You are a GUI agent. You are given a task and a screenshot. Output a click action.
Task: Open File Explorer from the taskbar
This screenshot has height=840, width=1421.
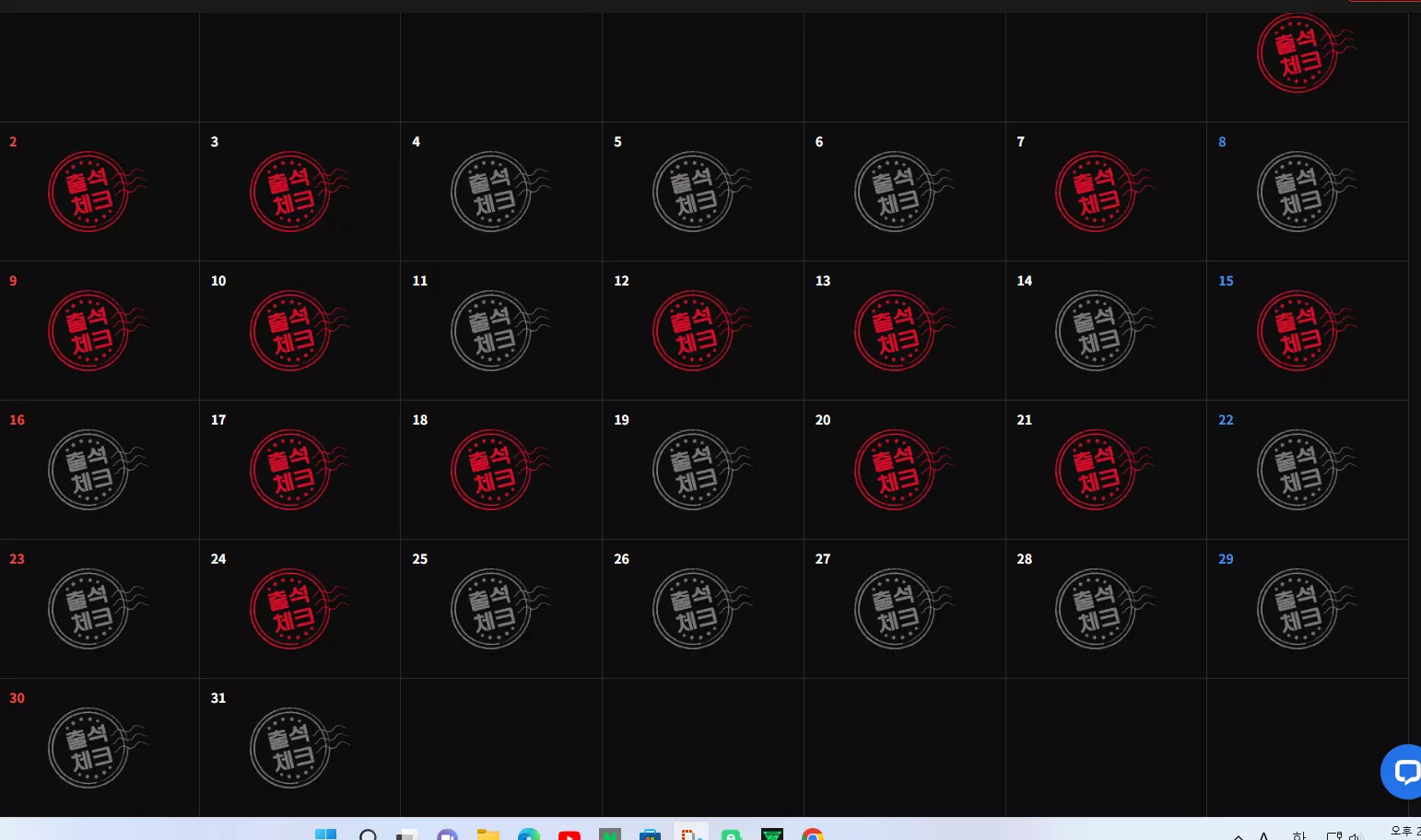(487, 834)
